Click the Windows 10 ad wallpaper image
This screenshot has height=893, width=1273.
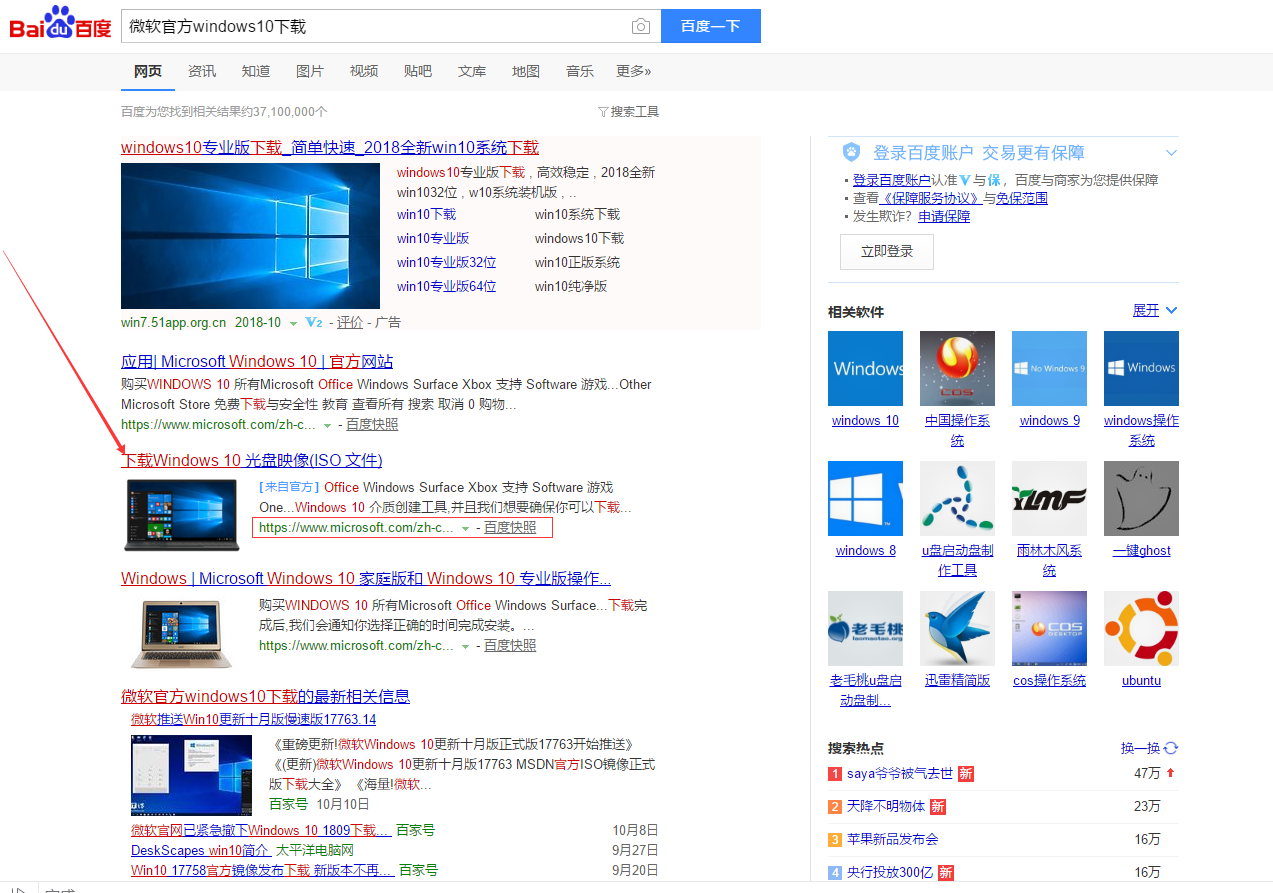tap(251, 236)
